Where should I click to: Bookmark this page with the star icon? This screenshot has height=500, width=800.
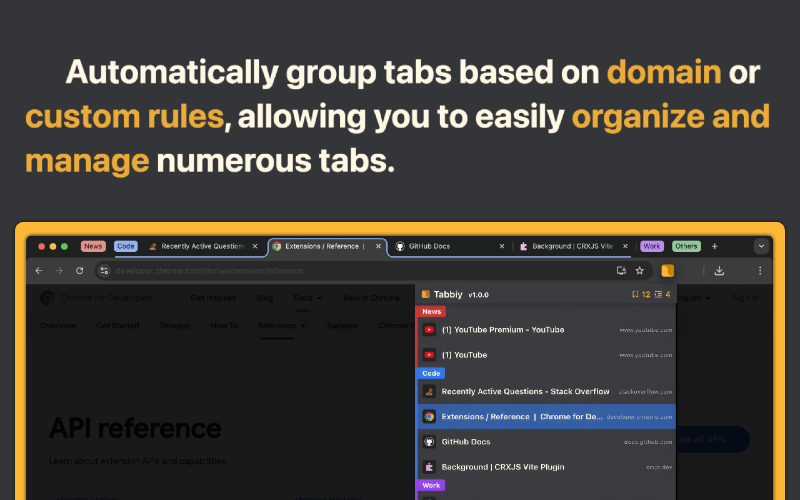pos(639,271)
